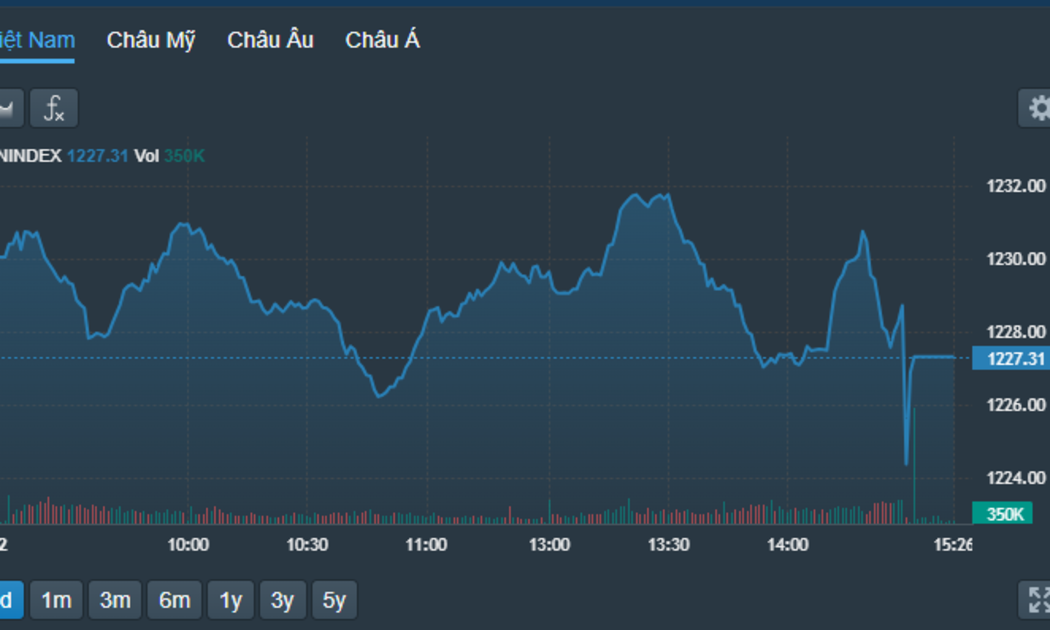1050x630 pixels.
Task: Open the Việt Nam market tab
Action: click(37, 40)
